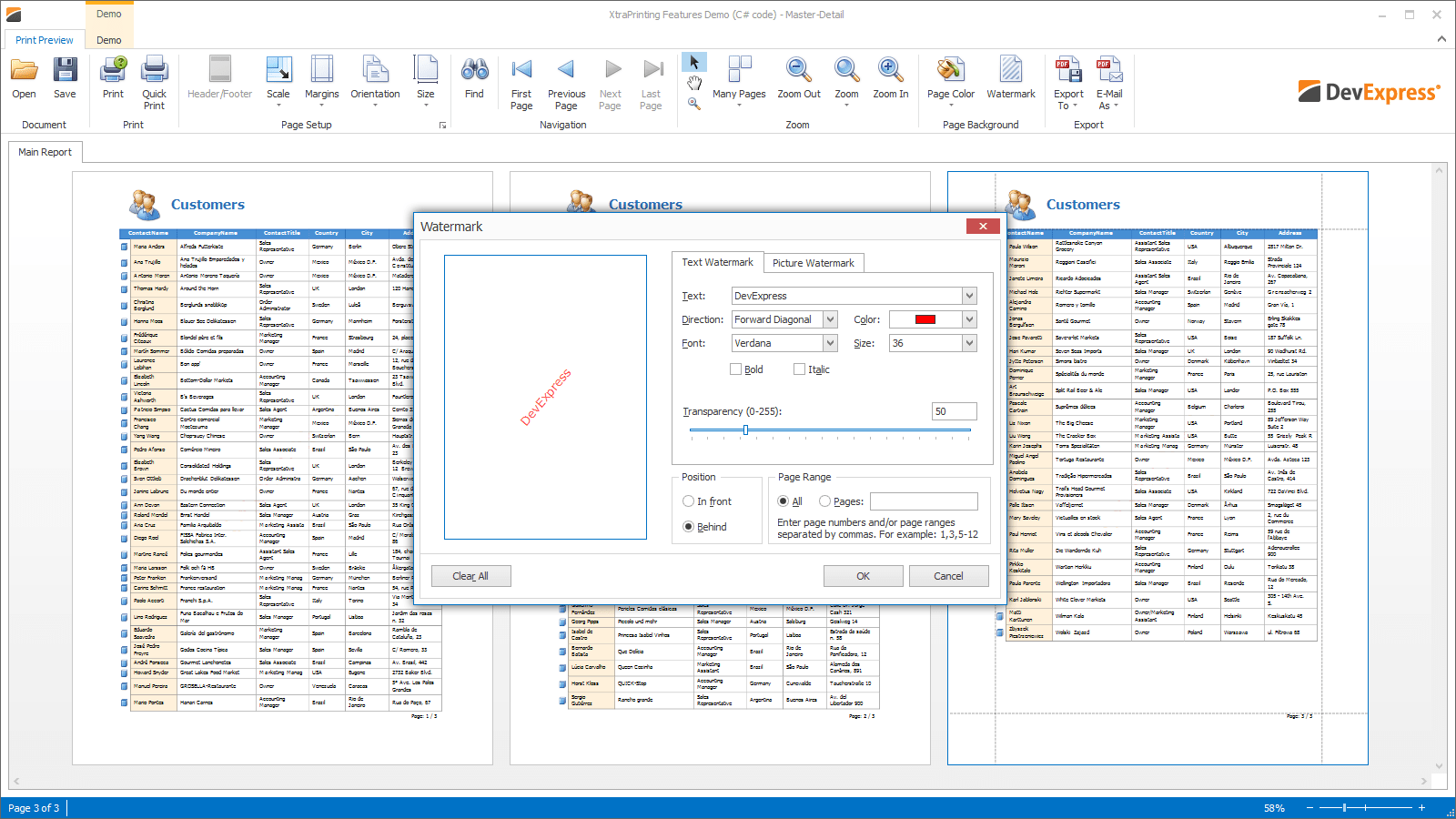This screenshot has height=819, width=1456.
Task: Select the Pages range radio button
Action: pos(825,501)
